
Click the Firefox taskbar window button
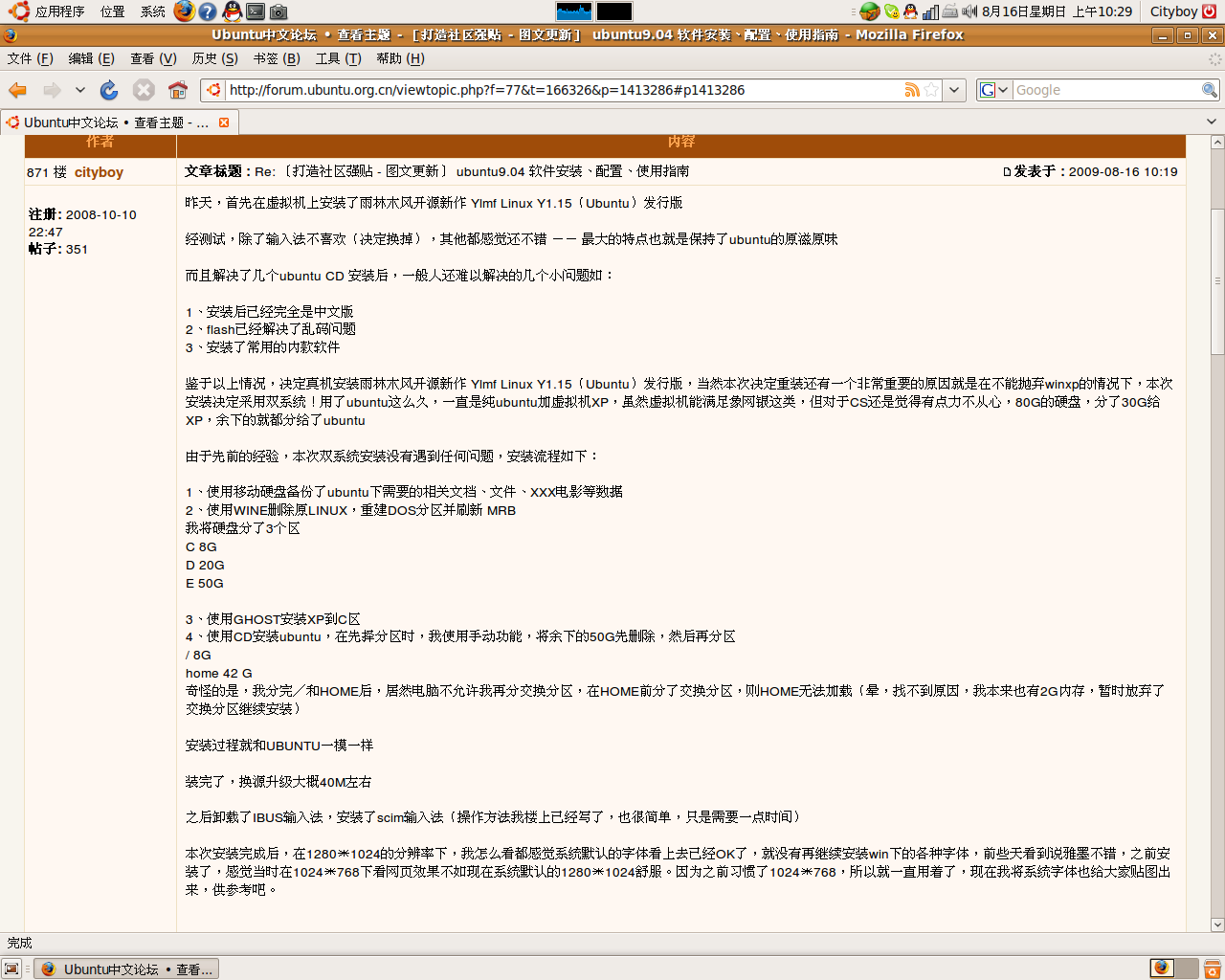(x=127, y=969)
